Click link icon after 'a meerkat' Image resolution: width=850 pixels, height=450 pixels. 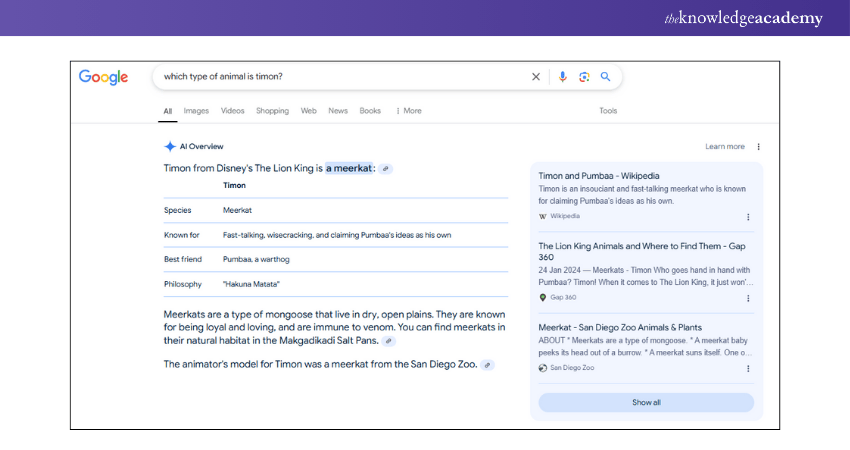point(385,169)
